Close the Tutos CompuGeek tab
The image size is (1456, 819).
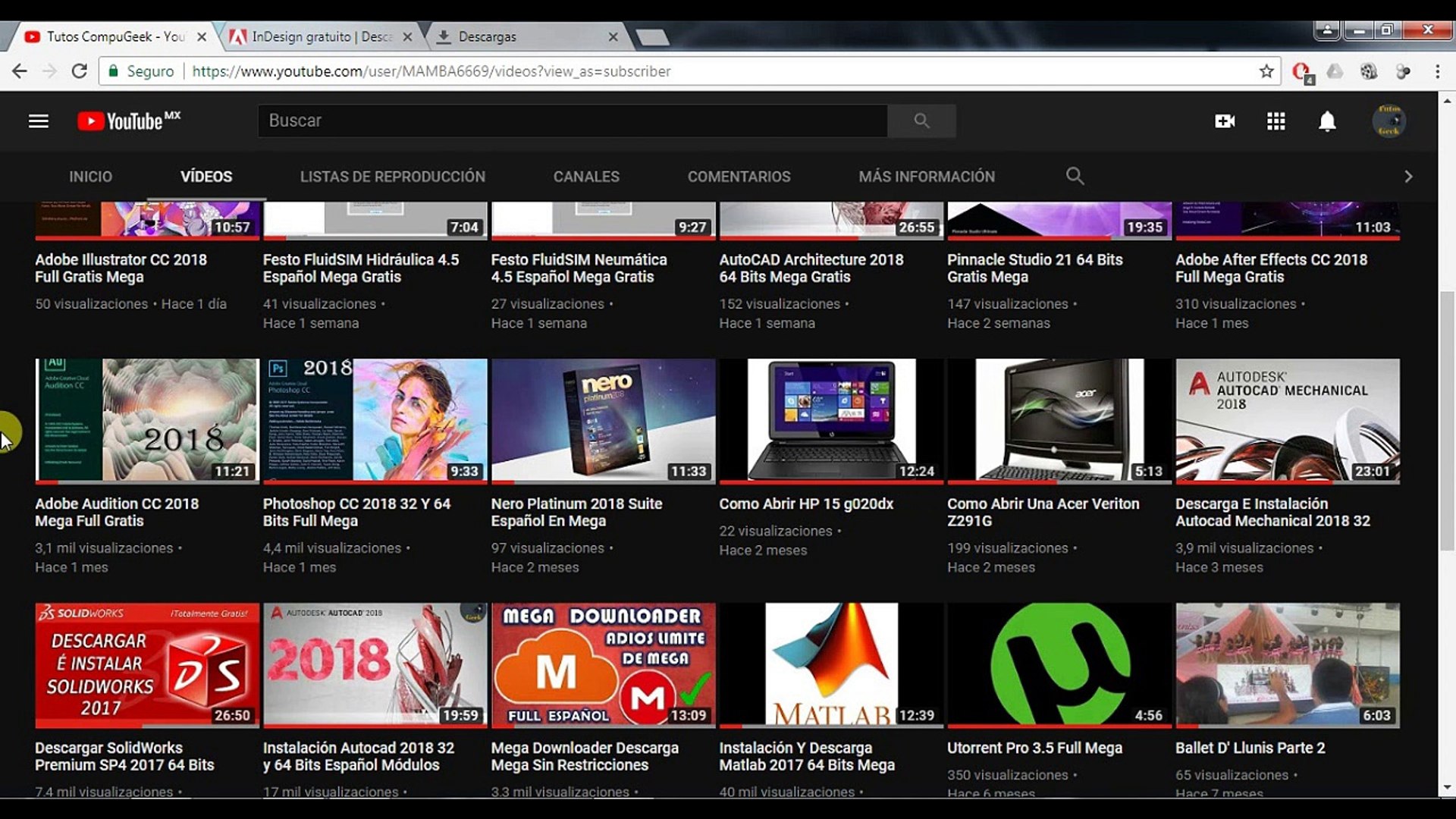[x=202, y=36]
